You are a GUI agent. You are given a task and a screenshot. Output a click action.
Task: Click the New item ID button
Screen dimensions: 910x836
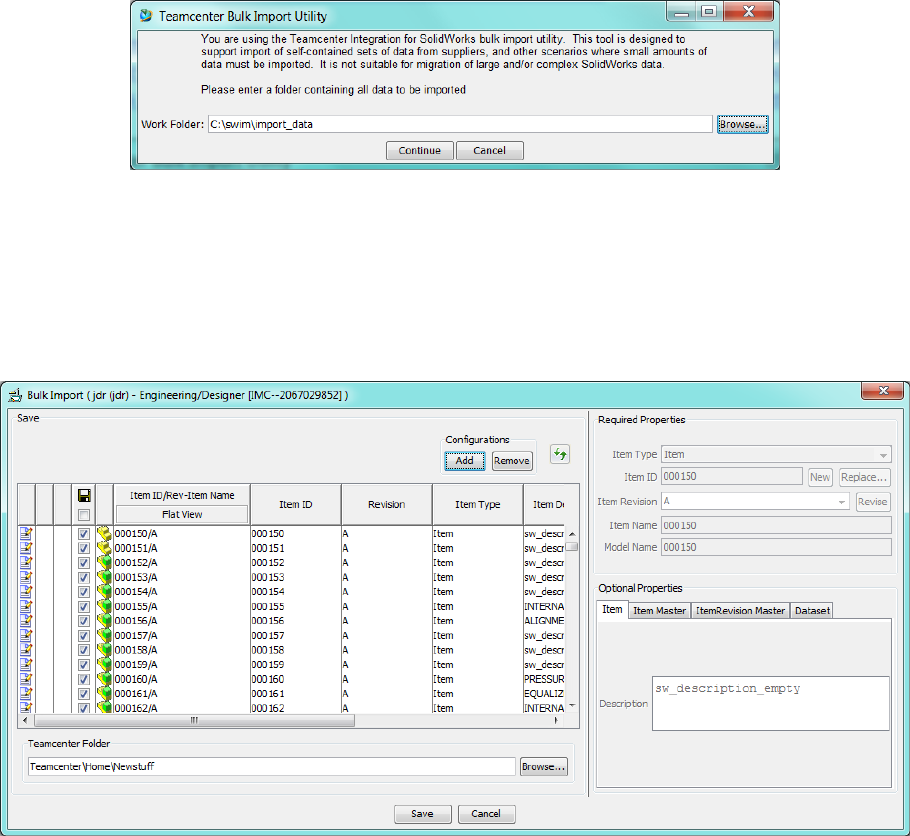click(820, 477)
